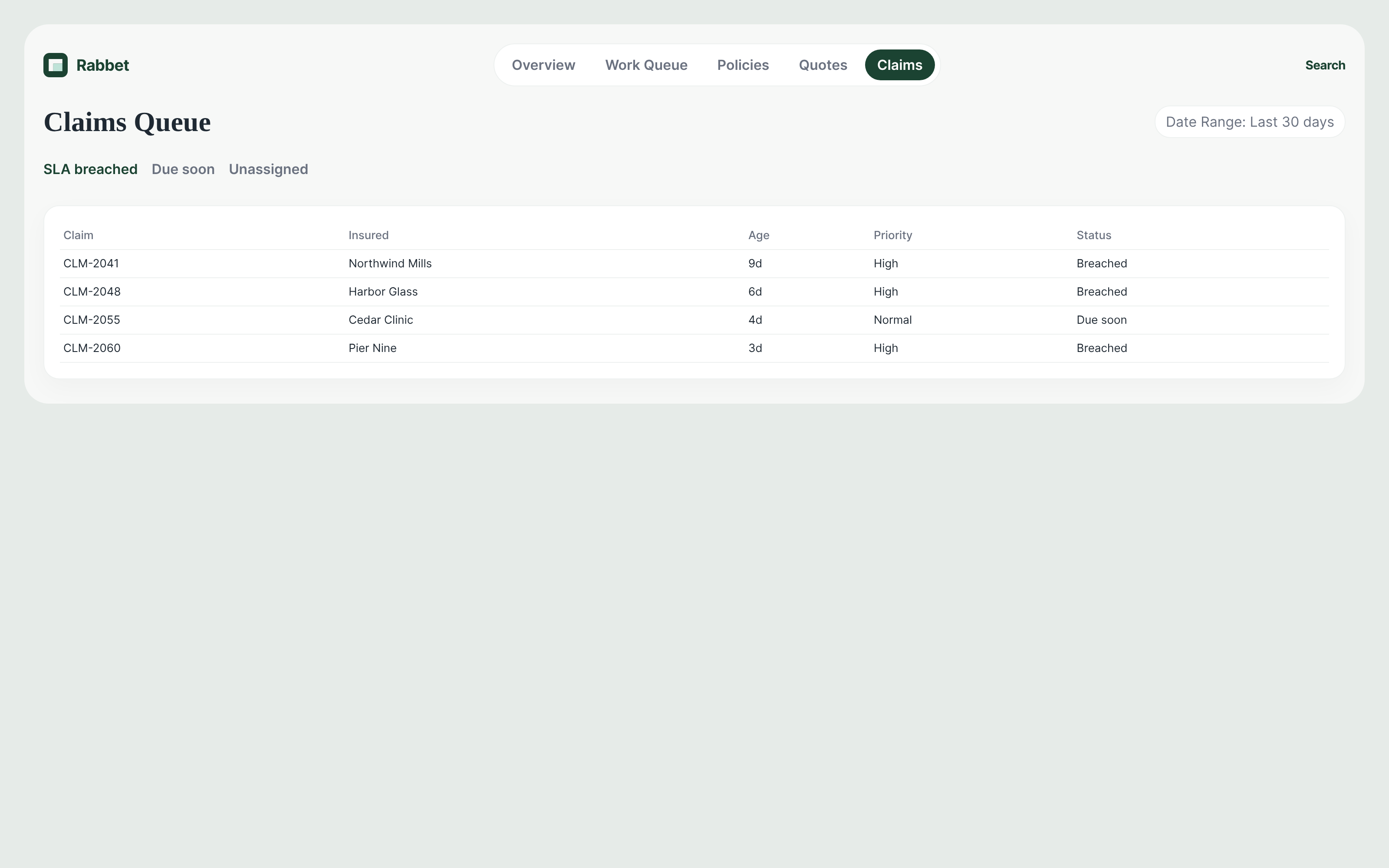The width and height of the screenshot is (1389, 868).
Task: Show Unassigned claims filter
Action: pyautogui.click(x=269, y=169)
